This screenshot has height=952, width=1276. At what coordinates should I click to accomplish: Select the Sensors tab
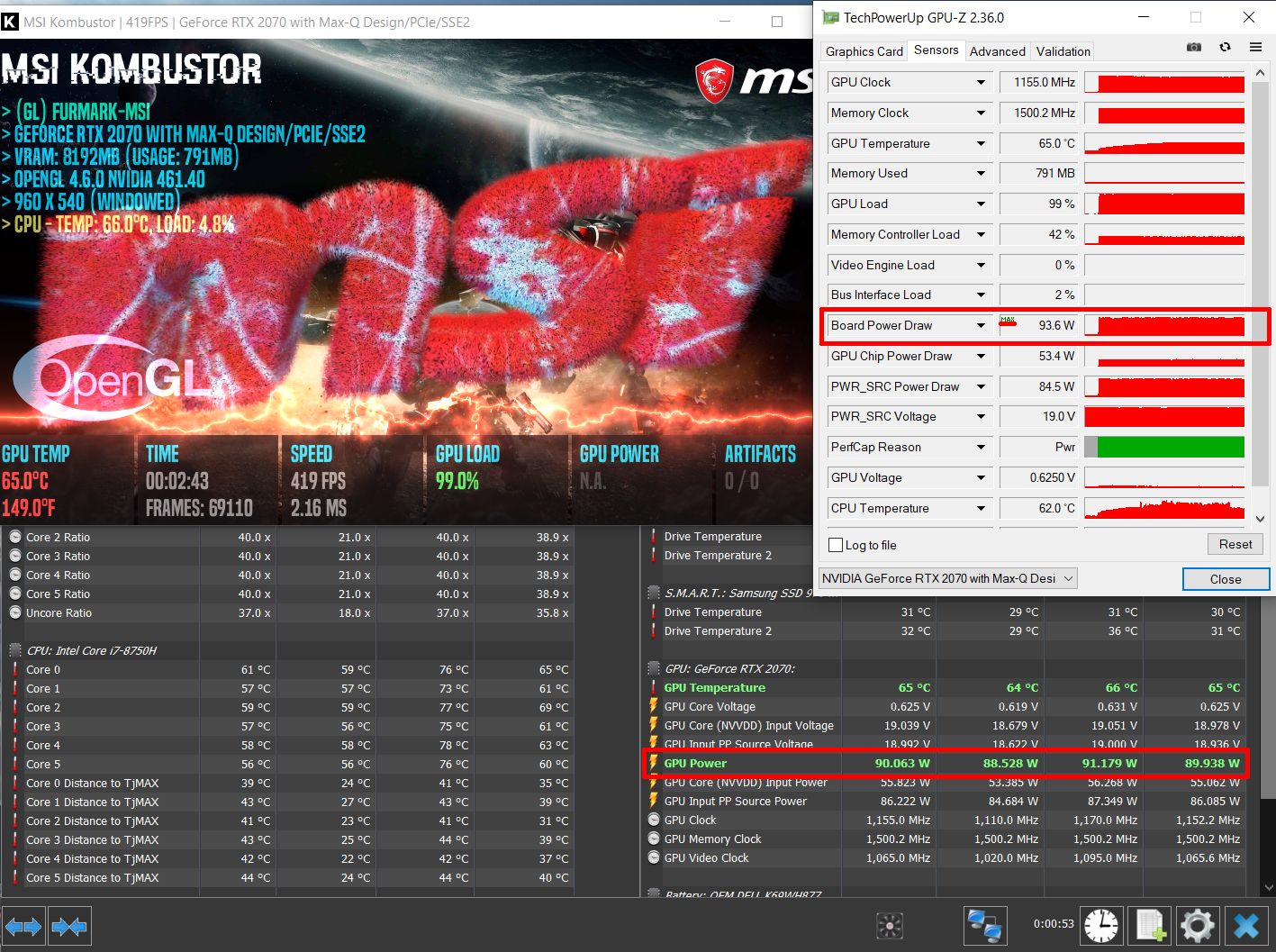pos(936,50)
